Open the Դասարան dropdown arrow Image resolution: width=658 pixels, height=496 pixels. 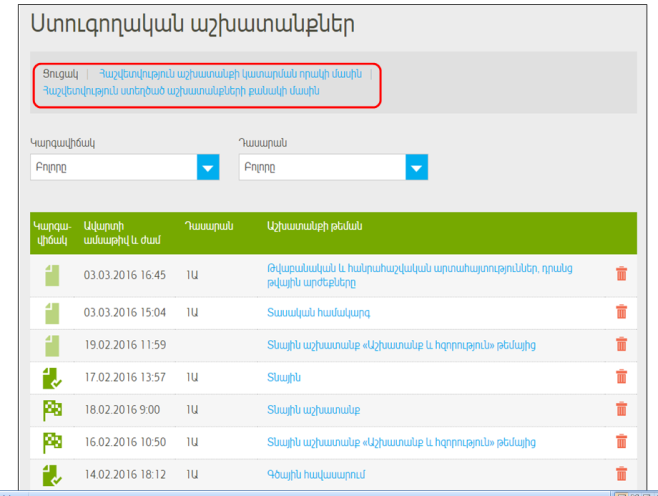tap(417, 167)
